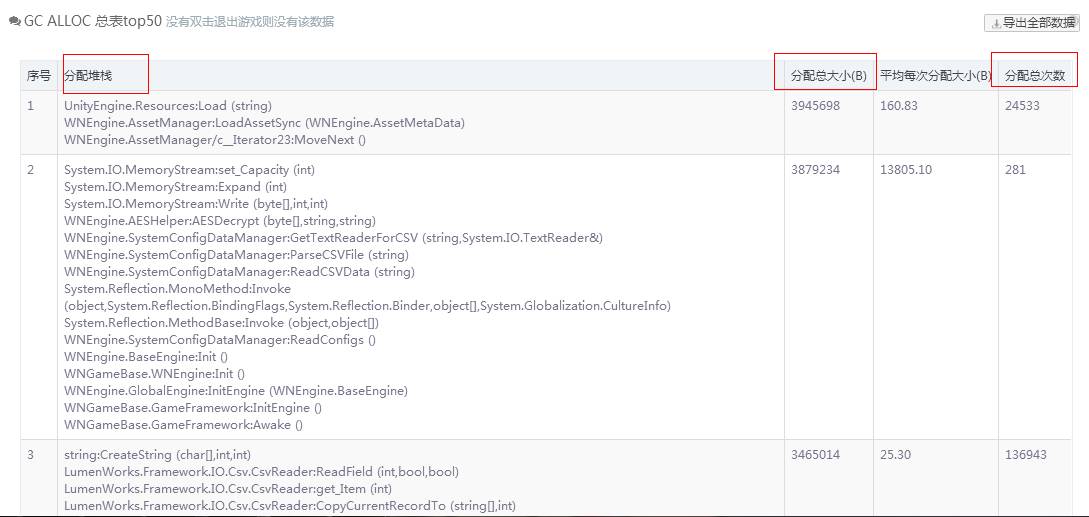Select the GC ALLOC 总表top50 title text
The width and height of the screenshot is (1089, 517).
94,22
